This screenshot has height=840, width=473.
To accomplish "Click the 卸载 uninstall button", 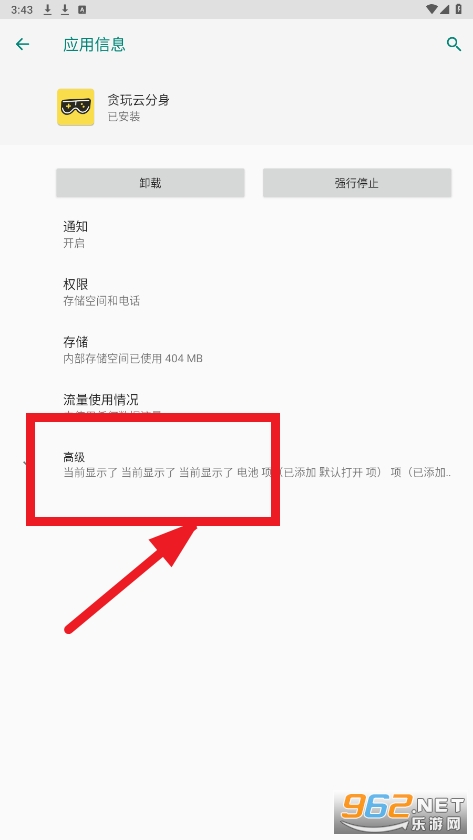I will click(x=151, y=183).
